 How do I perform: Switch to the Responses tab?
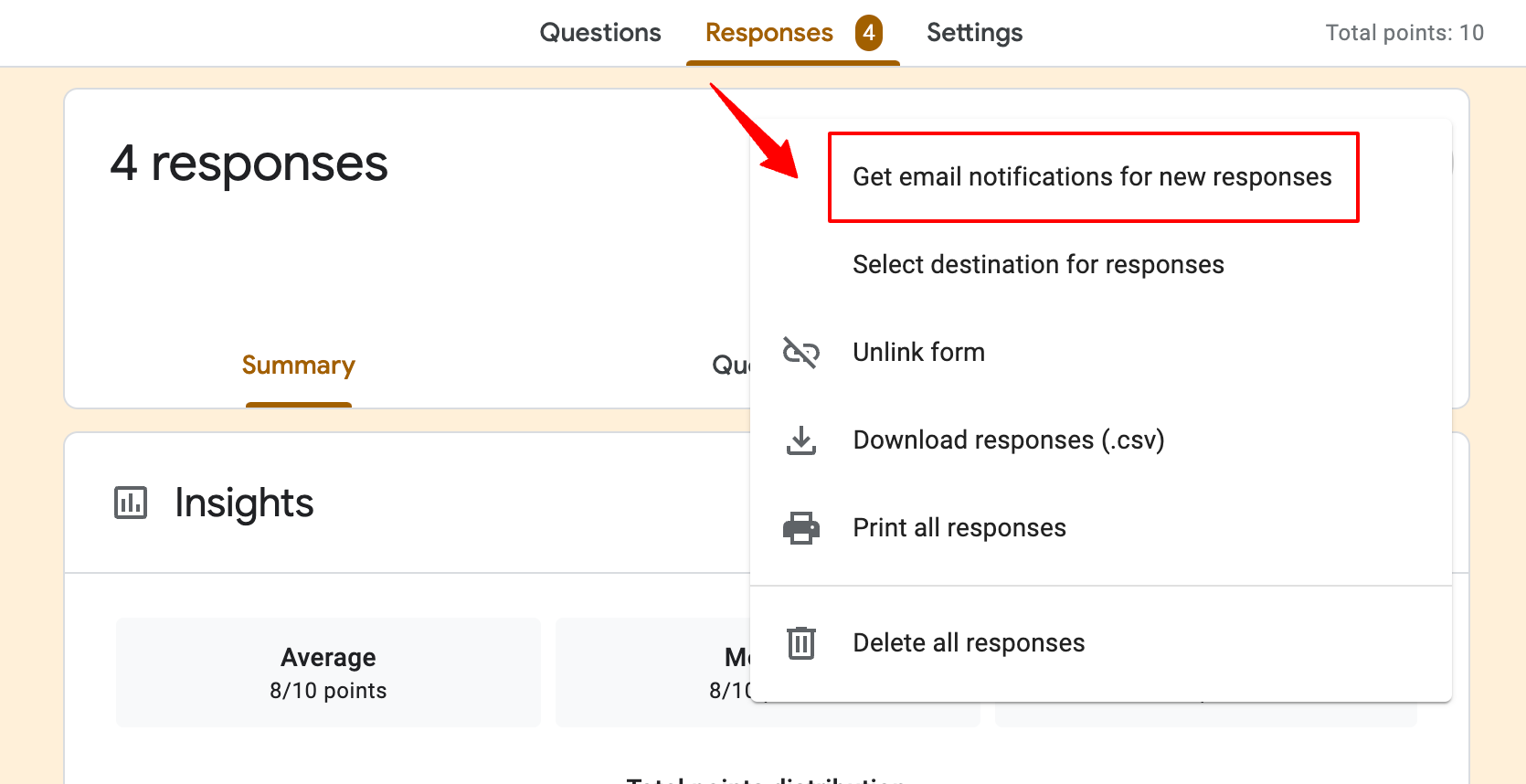coord(768,32)
